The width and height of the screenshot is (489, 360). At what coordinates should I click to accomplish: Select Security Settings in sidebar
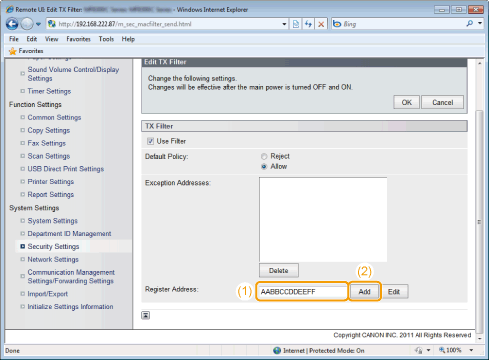point(53,246)
